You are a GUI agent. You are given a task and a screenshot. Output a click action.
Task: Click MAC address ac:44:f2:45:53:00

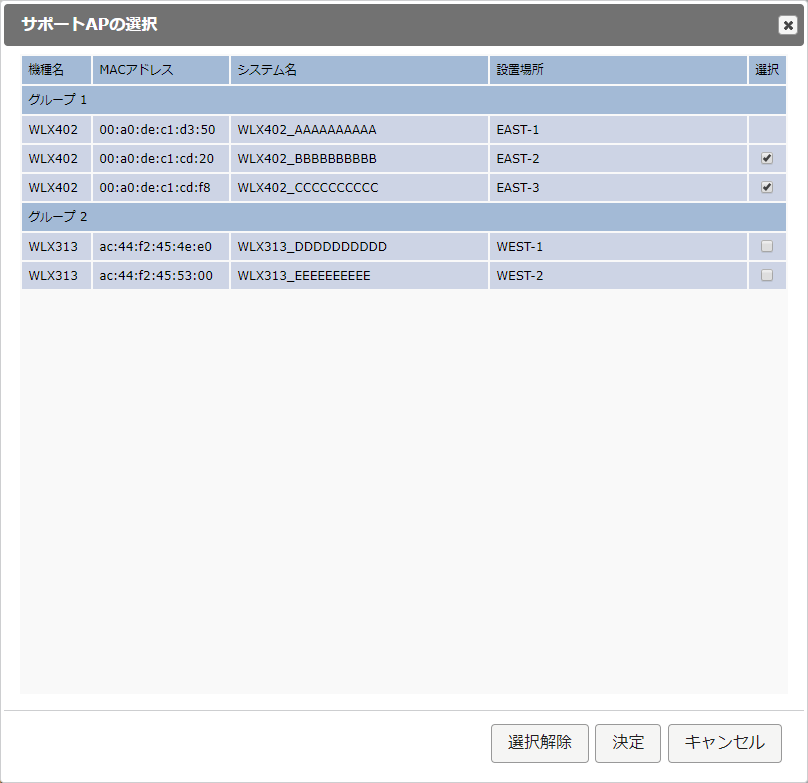pyautogui.click(x=156, y=275)
